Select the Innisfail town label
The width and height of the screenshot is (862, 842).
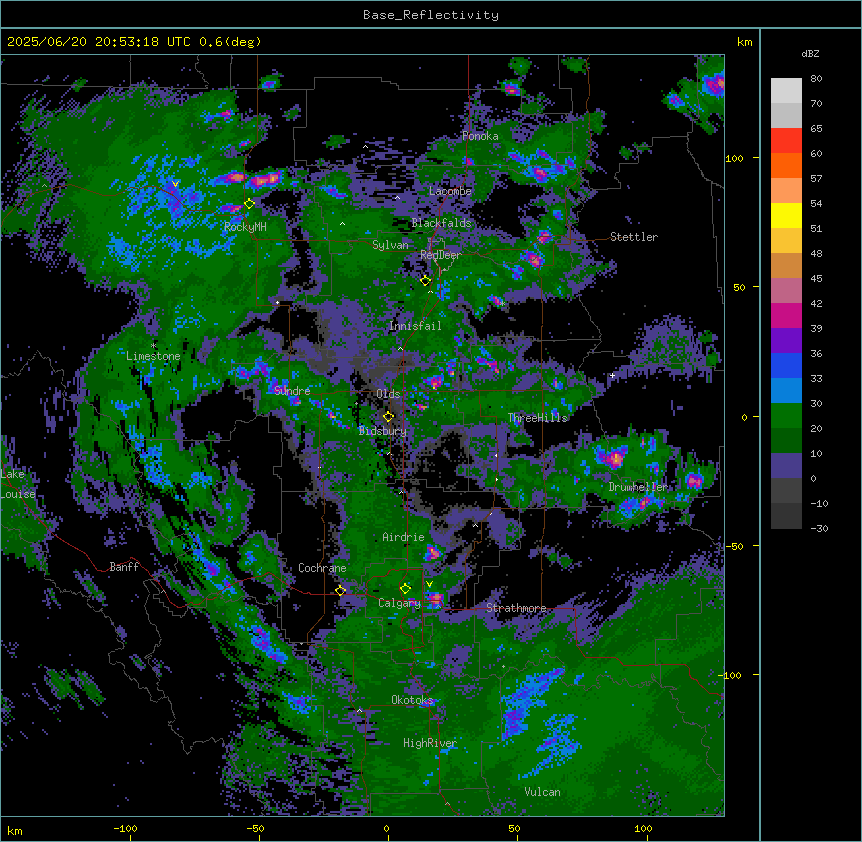[415, 326]
